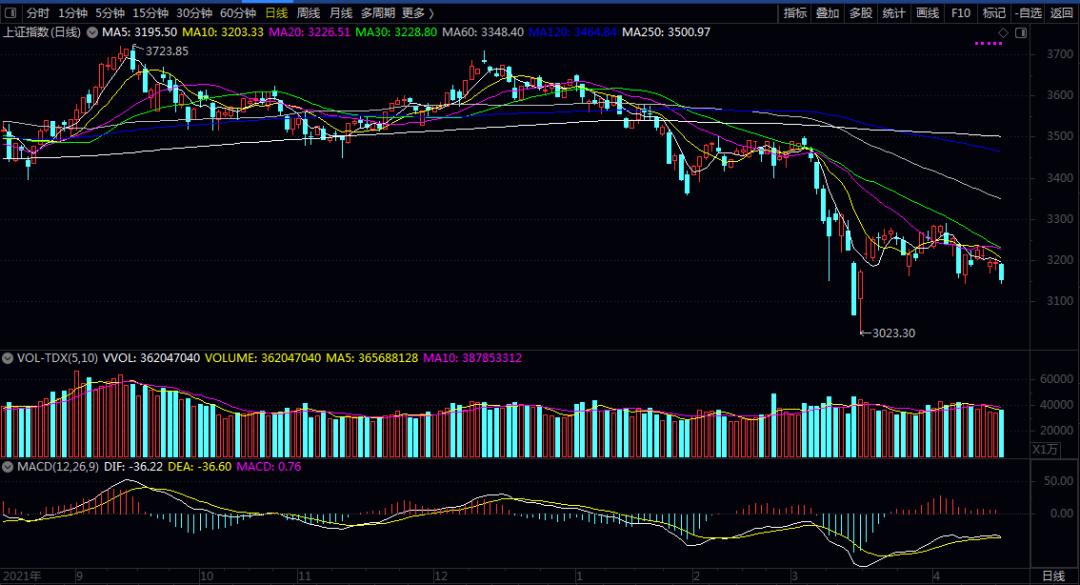Click the 60000 volume axis label
Screen dimensions: 1080x585
(x=1056, y=379)
